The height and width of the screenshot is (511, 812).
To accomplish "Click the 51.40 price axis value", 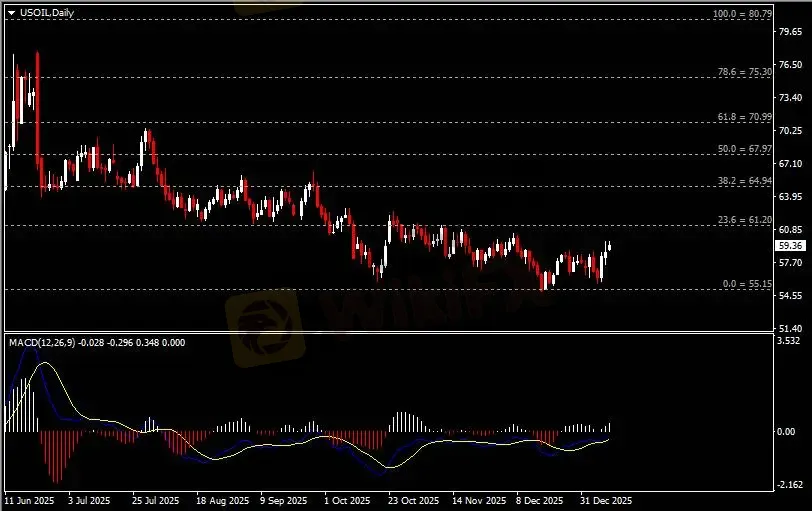I will point(790,328).
